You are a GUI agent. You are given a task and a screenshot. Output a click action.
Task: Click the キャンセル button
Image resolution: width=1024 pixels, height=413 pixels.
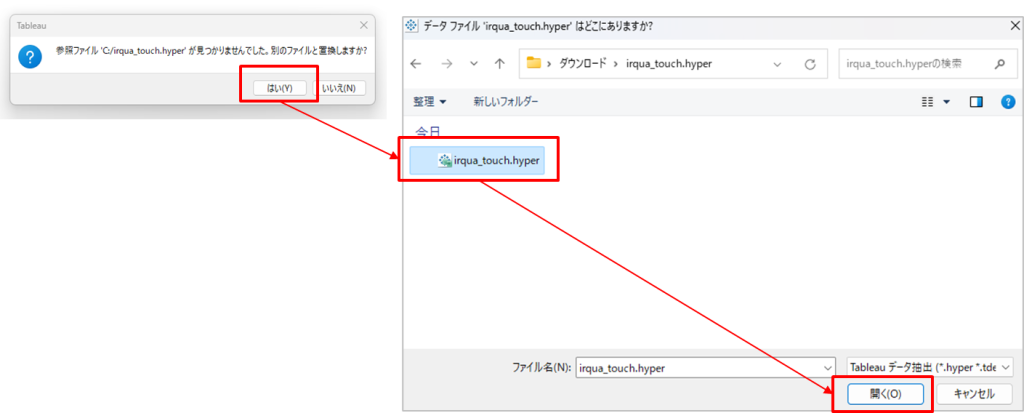click(974, 394)
